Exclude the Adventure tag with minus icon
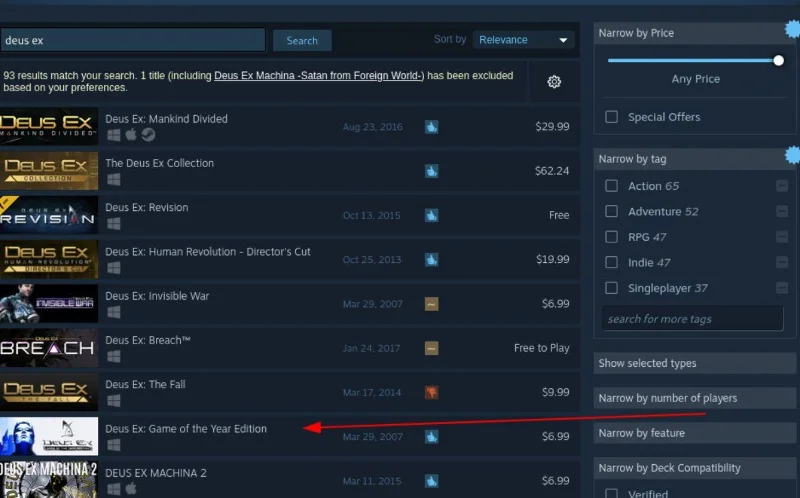800x498 pixels. coord(782,211)
